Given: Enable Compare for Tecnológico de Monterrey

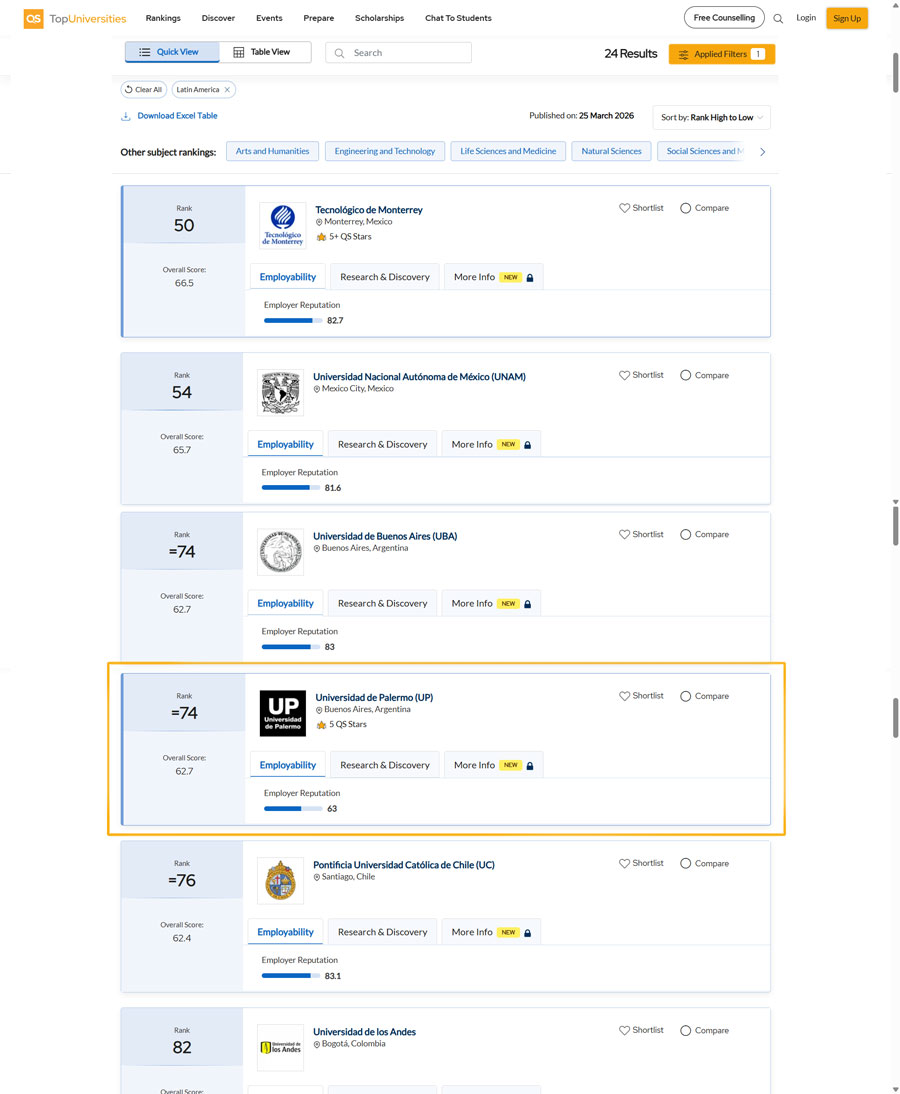Looking at the screenshot, I should pyautogui.click(x=686, y=208).
